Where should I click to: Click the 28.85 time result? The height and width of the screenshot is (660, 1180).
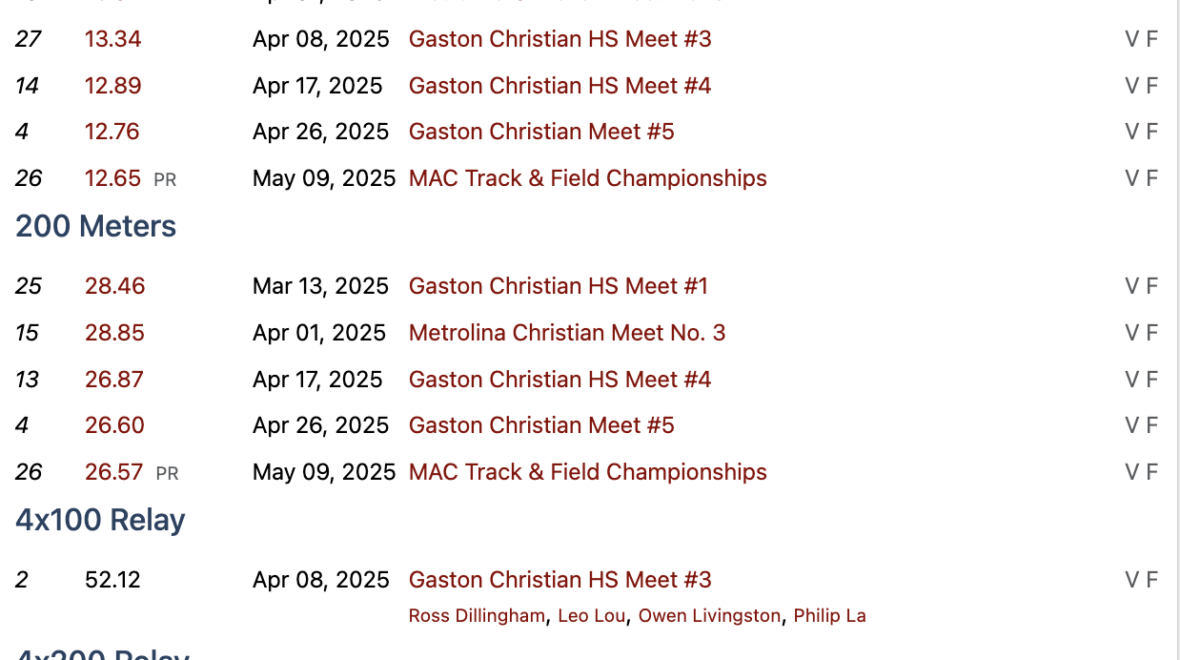pyautogui.click(x=115, y=333)
